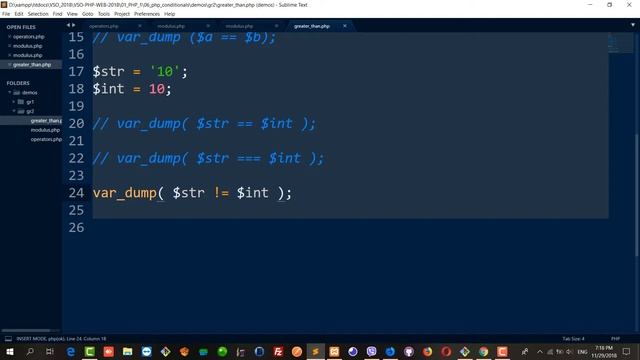Open Viber from taskbar

[x=371, y=351]
